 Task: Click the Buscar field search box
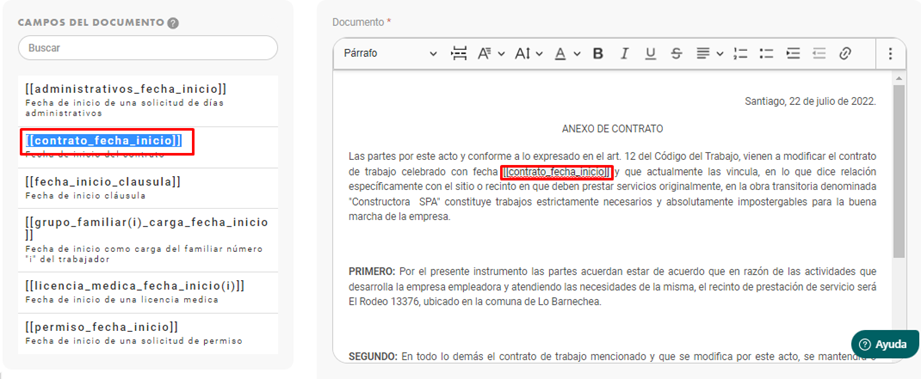tap(148, 48)
